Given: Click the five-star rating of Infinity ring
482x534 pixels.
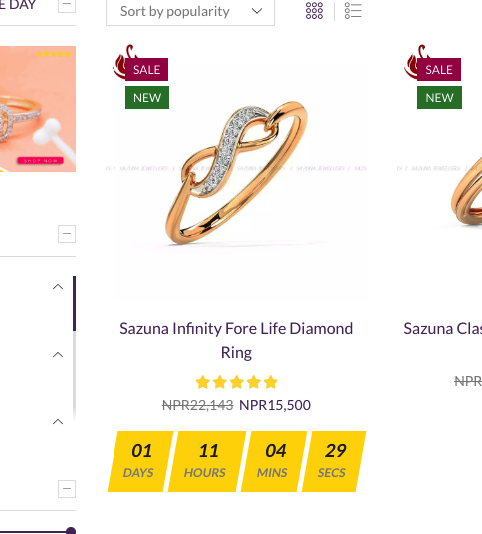Looking at the screenshot, I should point(236,382).
